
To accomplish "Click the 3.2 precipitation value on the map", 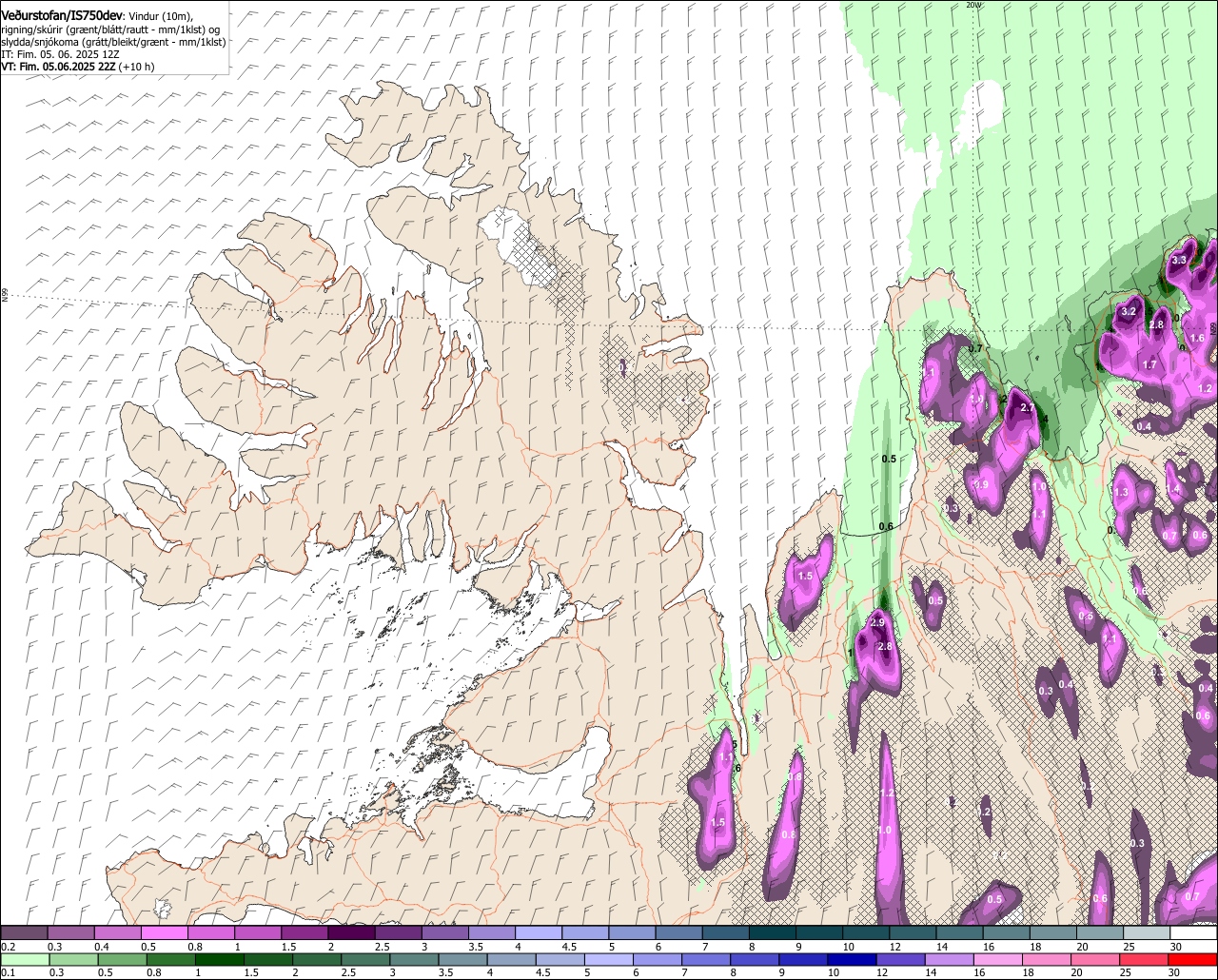I will point(1130,311).
